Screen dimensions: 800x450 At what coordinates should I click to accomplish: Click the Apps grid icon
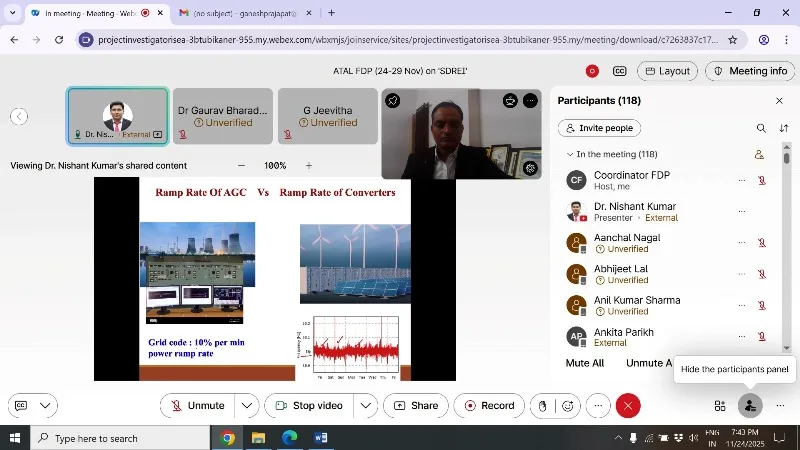click(719, 406)
